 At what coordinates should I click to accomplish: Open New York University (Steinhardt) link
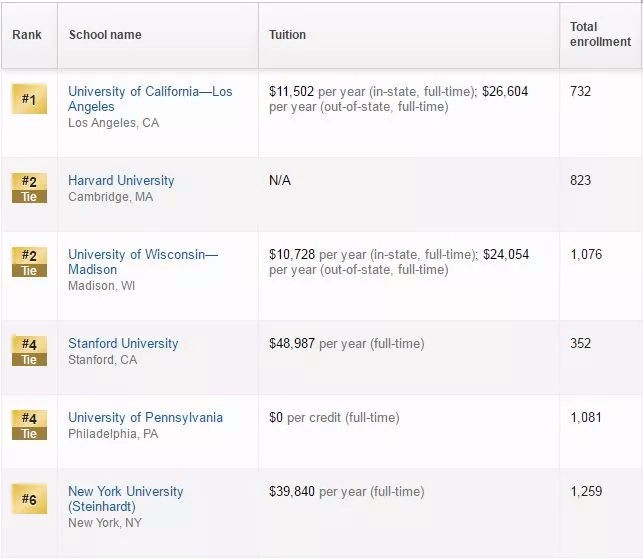point(126,499)
